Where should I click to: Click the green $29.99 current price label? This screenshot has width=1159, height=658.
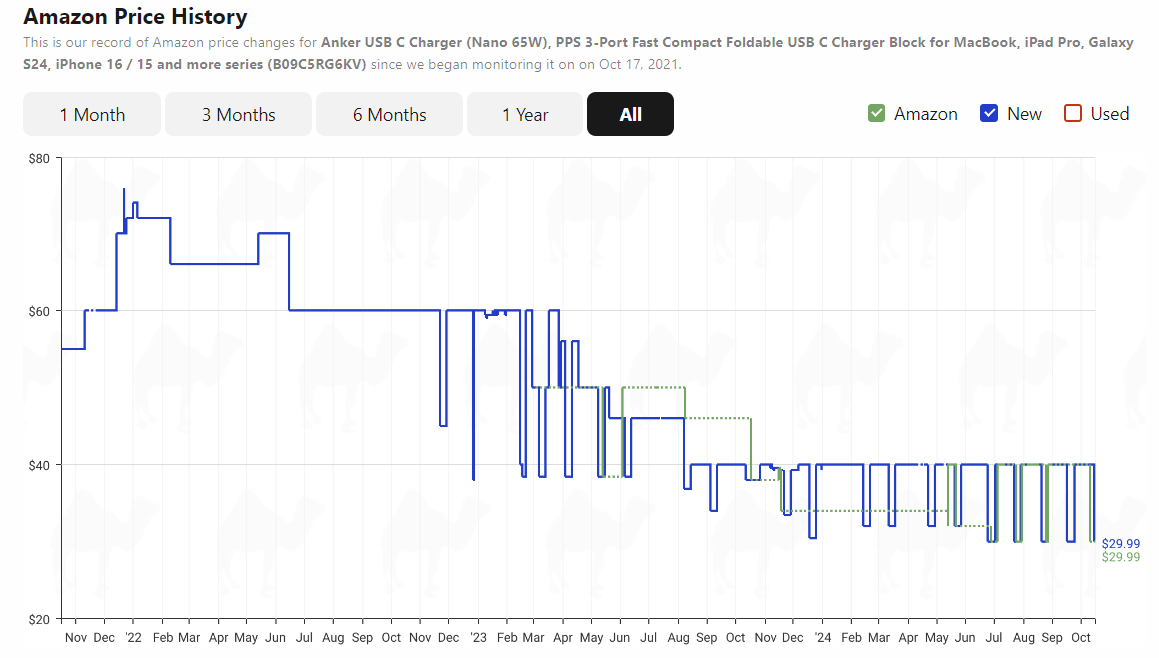1121,557
